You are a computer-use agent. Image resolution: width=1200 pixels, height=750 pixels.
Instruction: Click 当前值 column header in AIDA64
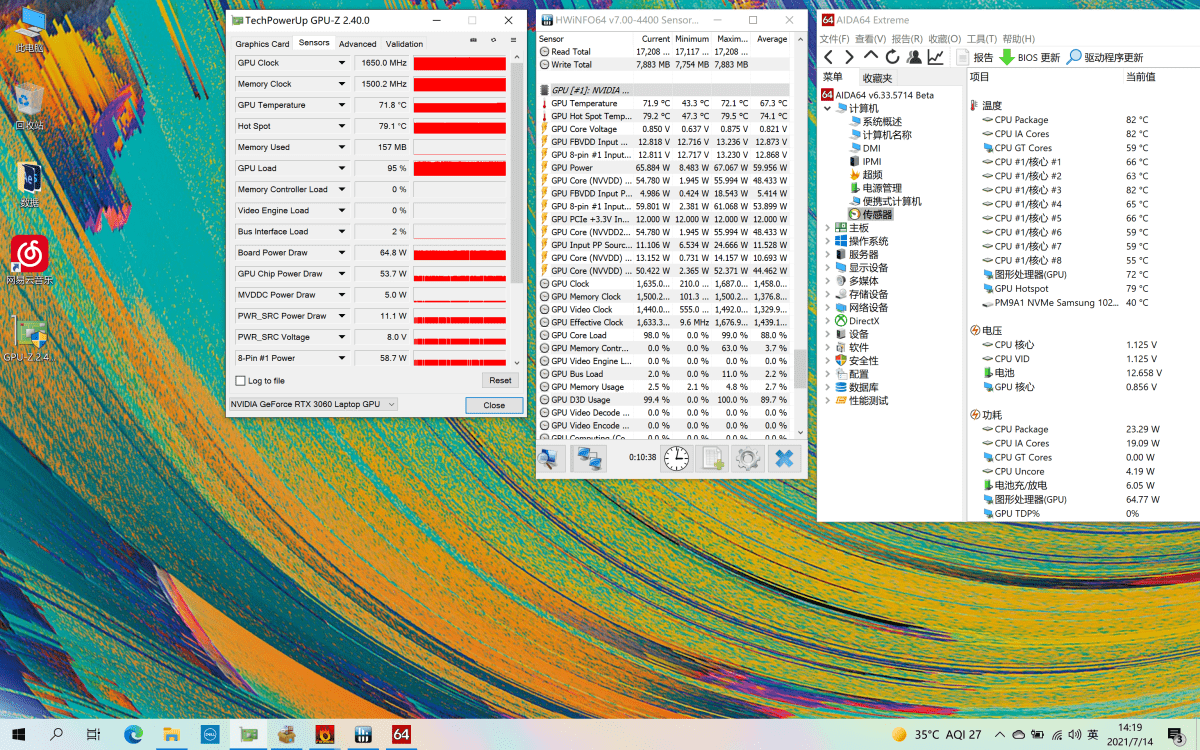click(x=1140, y=76)
